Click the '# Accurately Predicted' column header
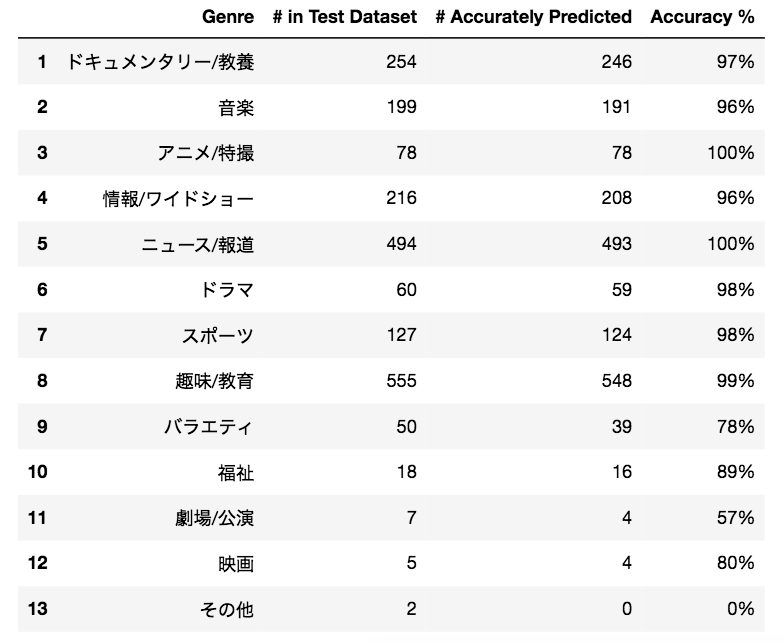Screen dimensions: 783x643 pos(534,17)
